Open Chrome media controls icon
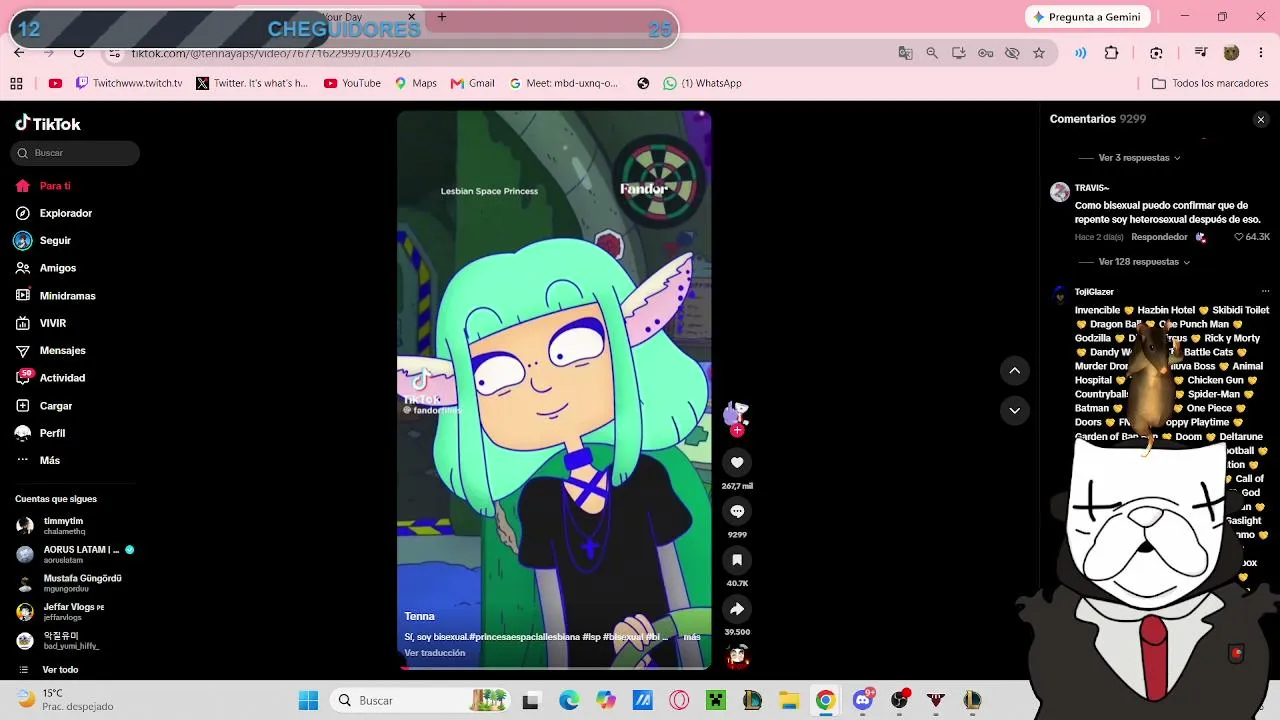 coord(1201,53)
